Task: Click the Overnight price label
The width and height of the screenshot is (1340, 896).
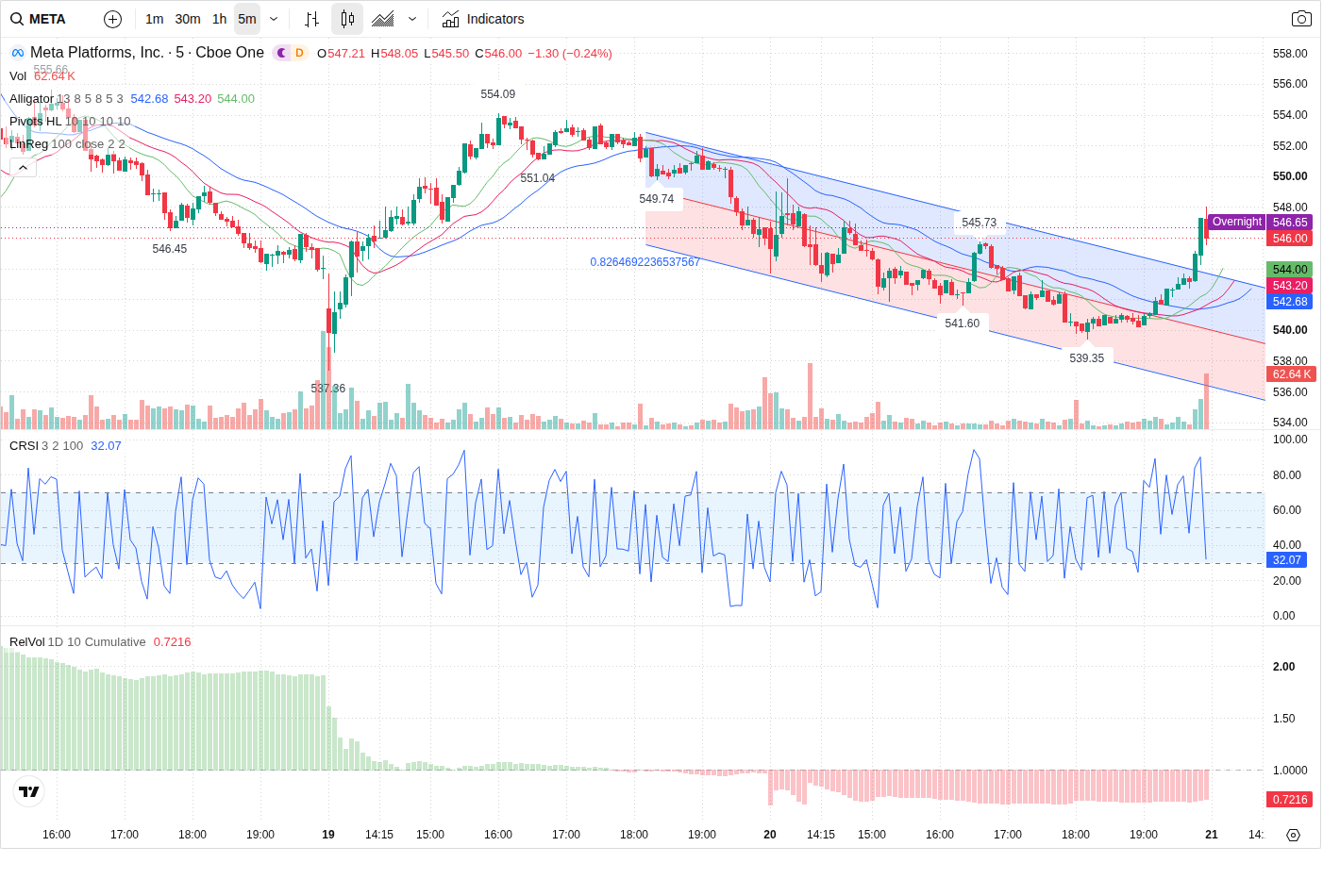Action: (x=1236, y=222)
